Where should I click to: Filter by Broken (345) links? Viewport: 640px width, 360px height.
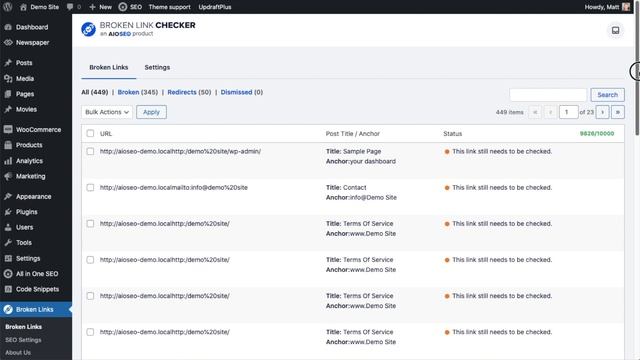[x=138, y=92]
